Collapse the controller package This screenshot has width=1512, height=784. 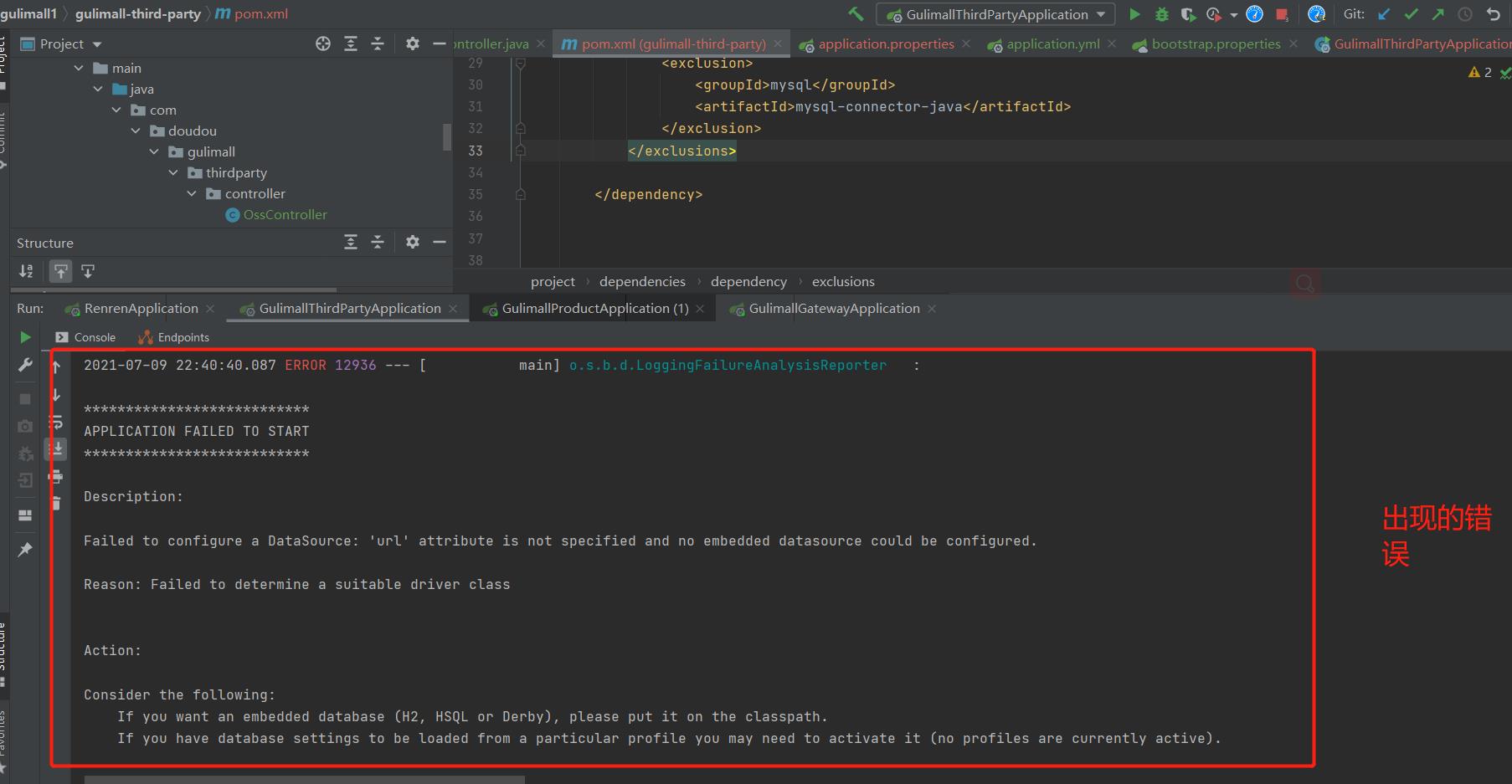192,193
